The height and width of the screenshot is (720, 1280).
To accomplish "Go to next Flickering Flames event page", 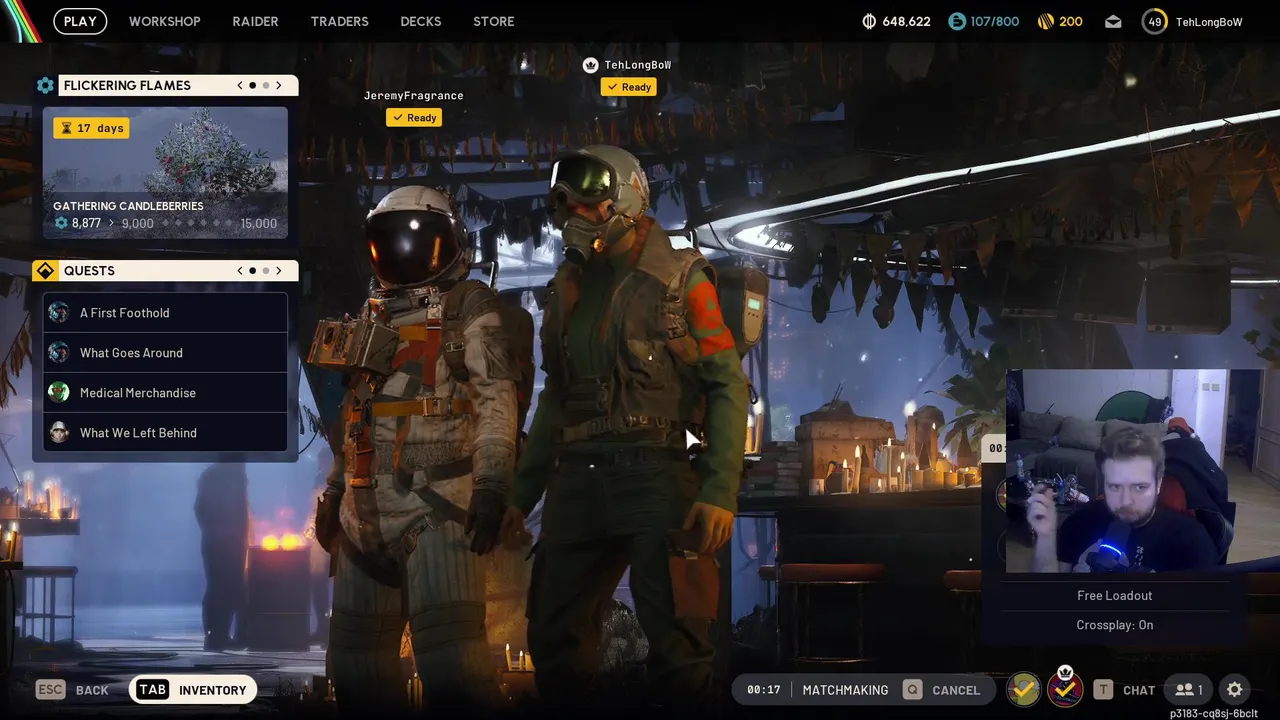I will click(x=279, y=85).
